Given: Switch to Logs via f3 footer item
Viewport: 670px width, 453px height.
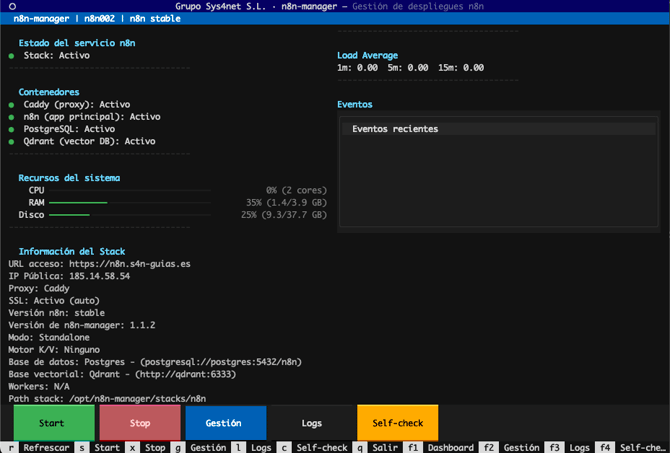Looking at the screenshot, I should [x=579, y=447].
